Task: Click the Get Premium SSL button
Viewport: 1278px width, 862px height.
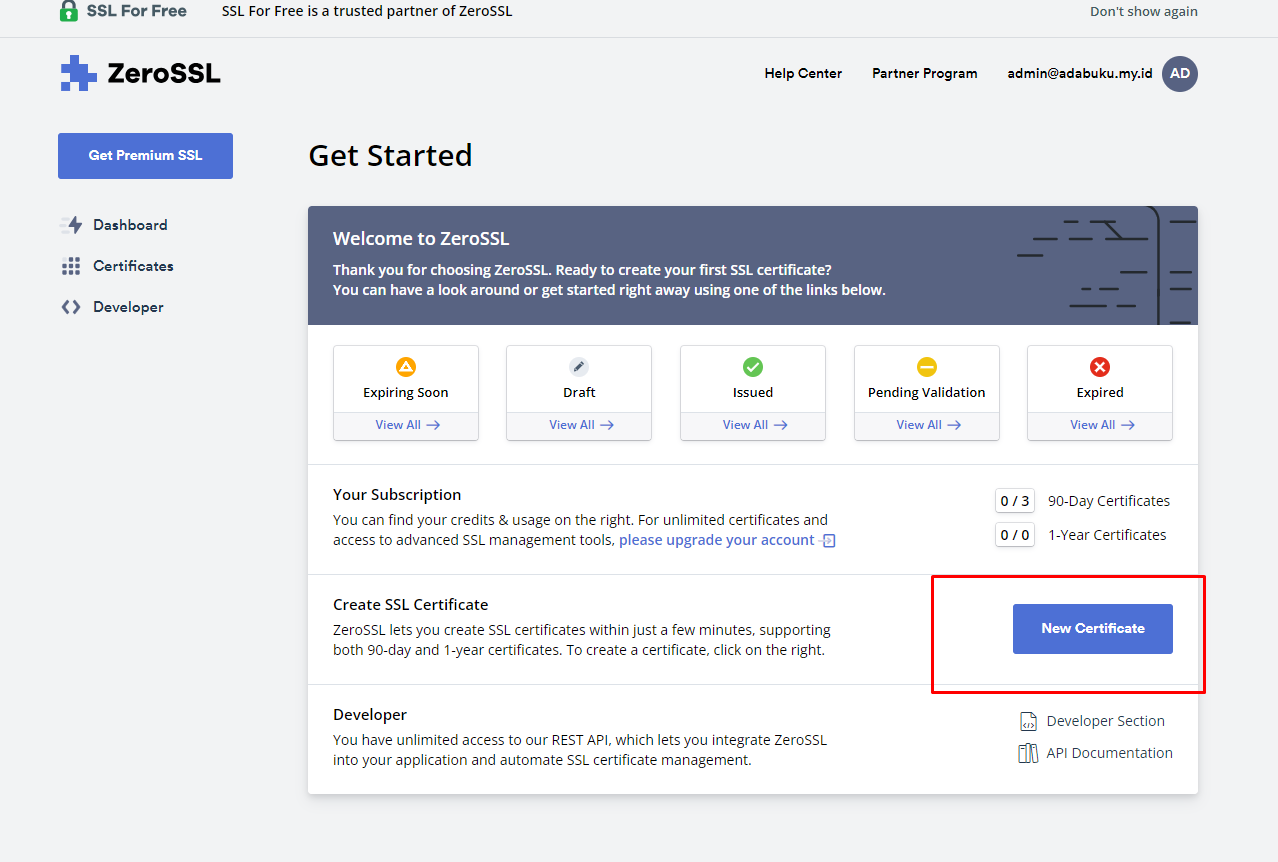Action: (145, 156)
